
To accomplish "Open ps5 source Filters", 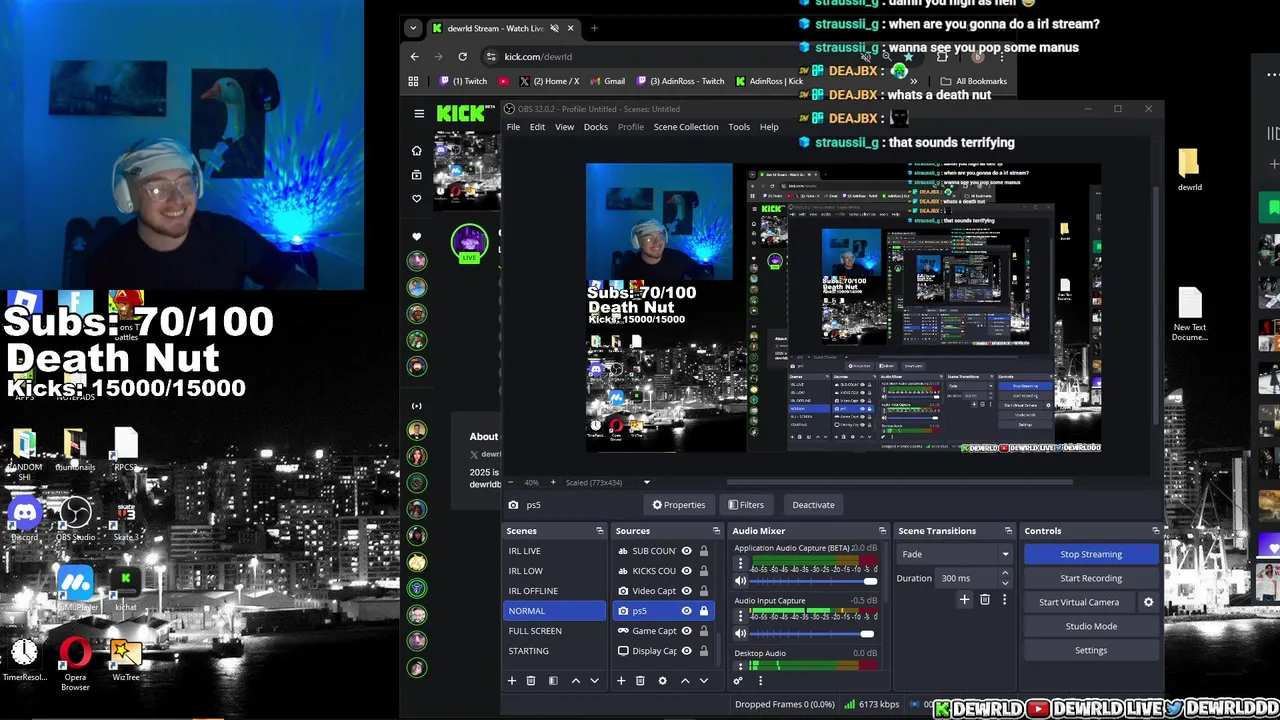I will click(x=746, y=505).
